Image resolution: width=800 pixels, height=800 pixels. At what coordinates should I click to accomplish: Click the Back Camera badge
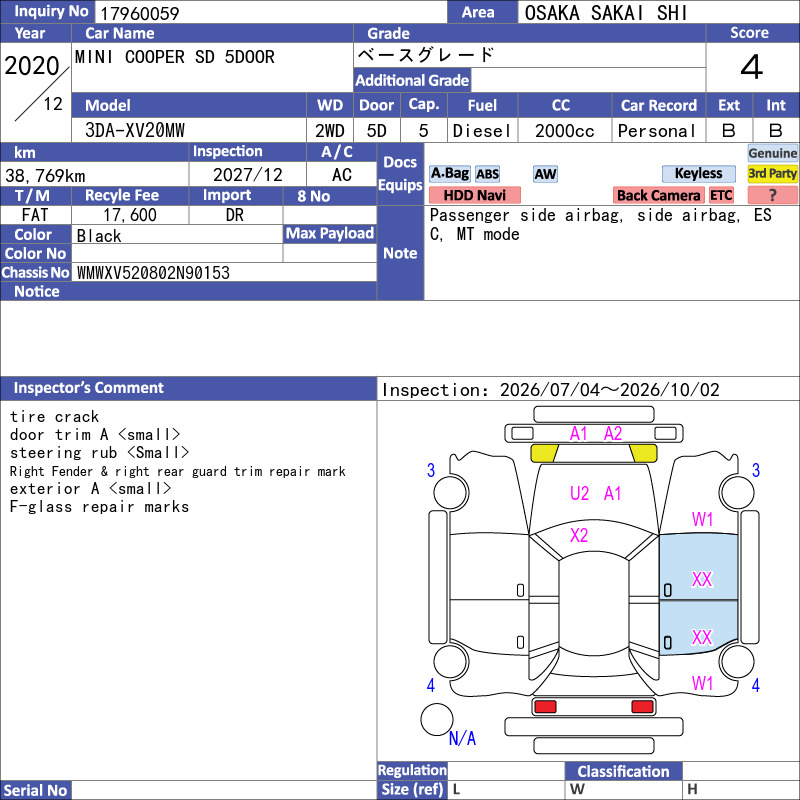coord(658,195)
